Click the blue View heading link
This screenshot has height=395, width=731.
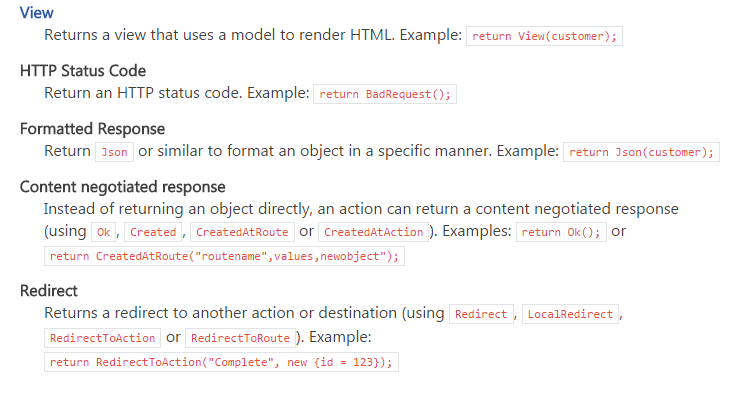[36, 13]
